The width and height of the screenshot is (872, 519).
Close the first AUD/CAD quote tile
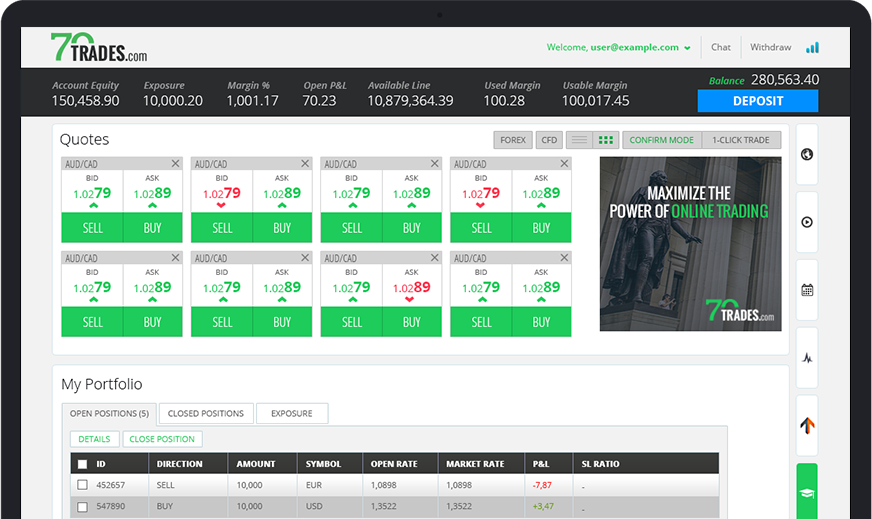tap(175, 164)
